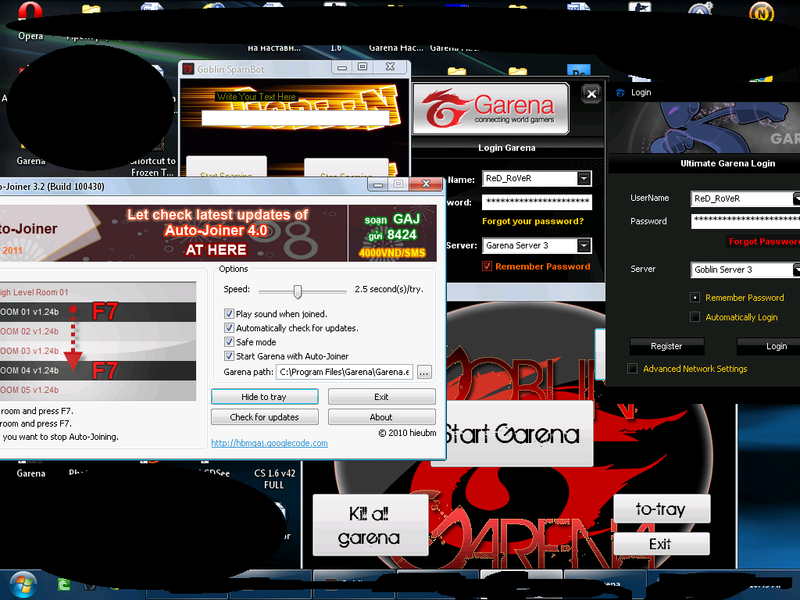Toggle Play sound when joined
Screen dimensions: 800x600
pos(229,312)
